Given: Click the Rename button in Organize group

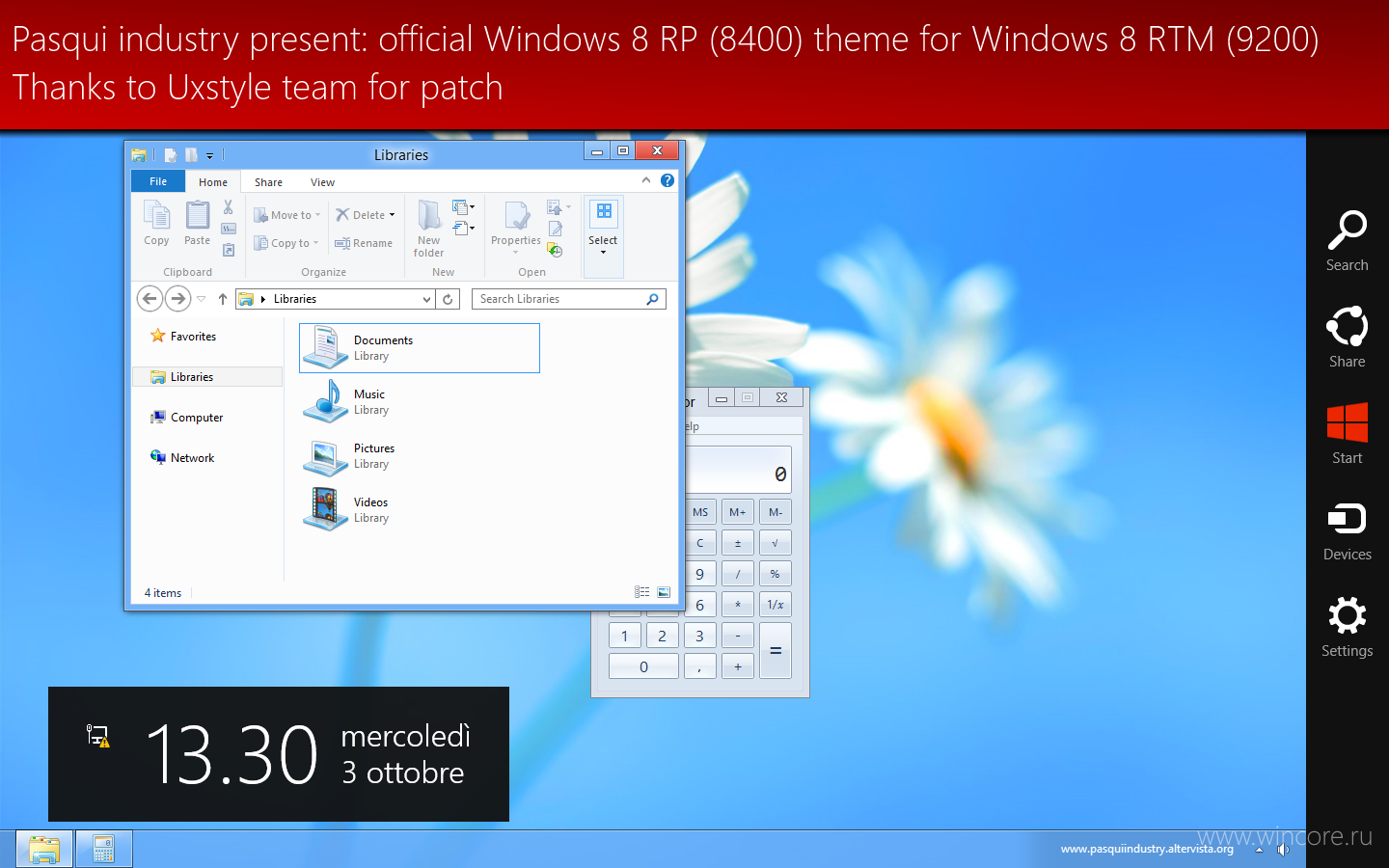Looking at the screenshot, I should pyautogui.click(x=364, y=243).
